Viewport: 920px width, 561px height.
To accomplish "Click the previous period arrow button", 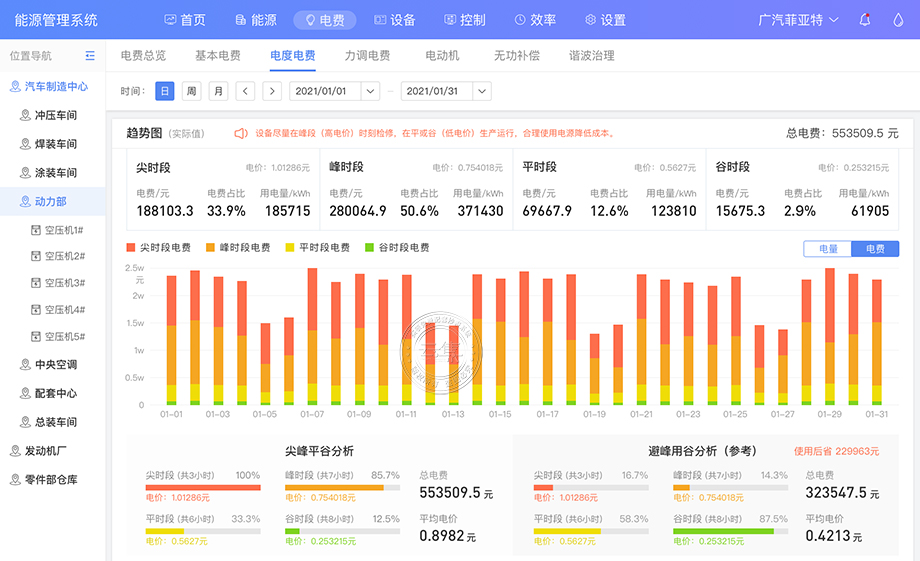I will pyautogui.click(x=245, y=91).
